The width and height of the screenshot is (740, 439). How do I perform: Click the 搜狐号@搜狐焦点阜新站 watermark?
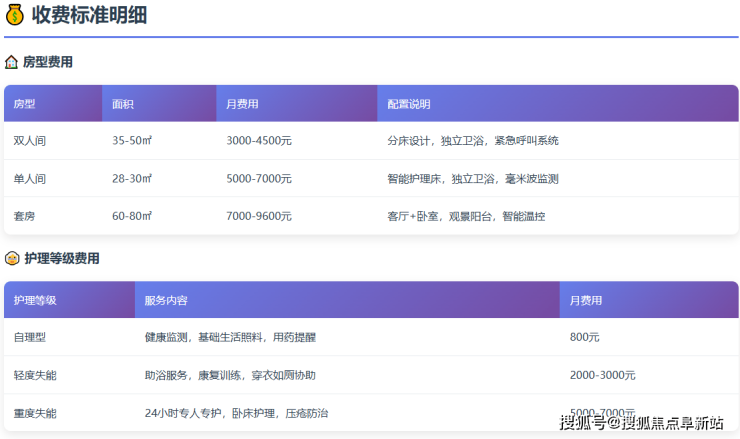click(x=641, y=422)
